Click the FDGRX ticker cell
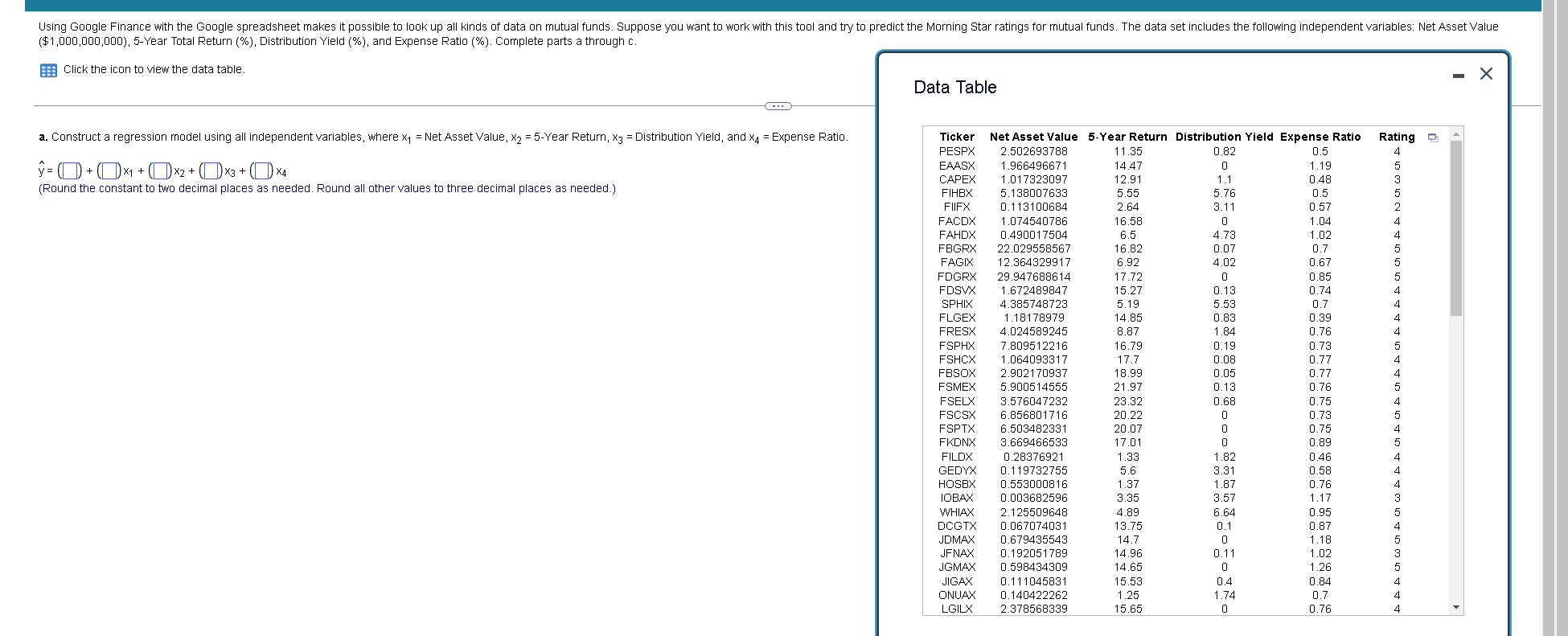This screenshot has height=636, width=1568. click(x=957, y=277)
